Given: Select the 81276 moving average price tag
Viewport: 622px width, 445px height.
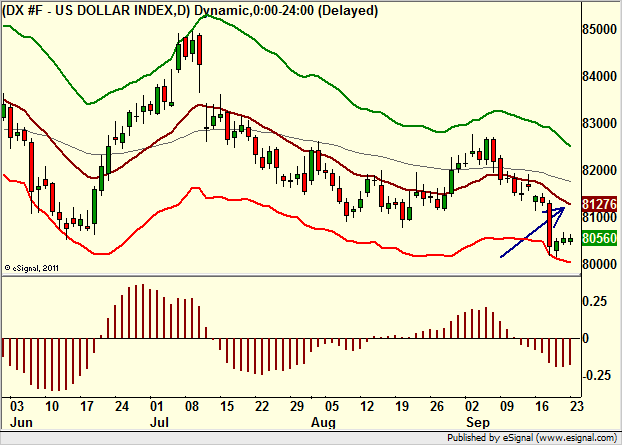Looking at the screenshot, I should tap(599, 204).
